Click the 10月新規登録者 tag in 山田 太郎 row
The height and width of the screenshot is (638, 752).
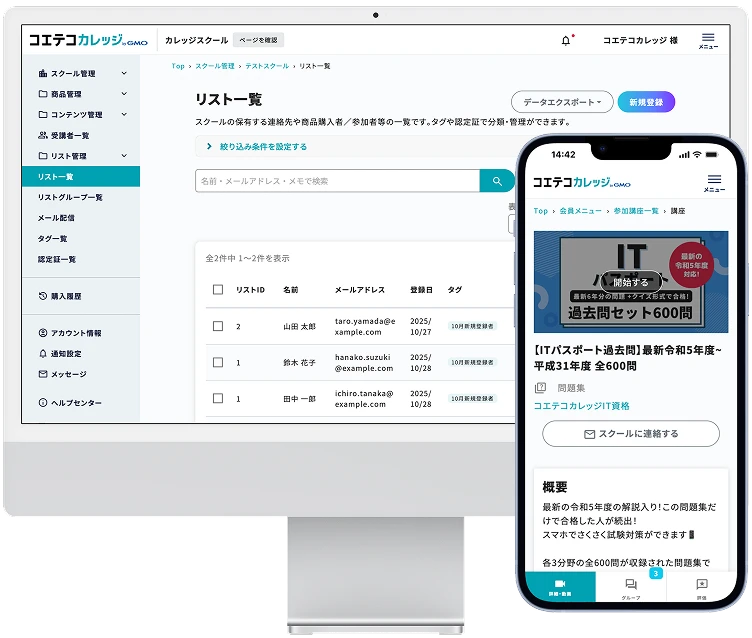click(472, 326)
